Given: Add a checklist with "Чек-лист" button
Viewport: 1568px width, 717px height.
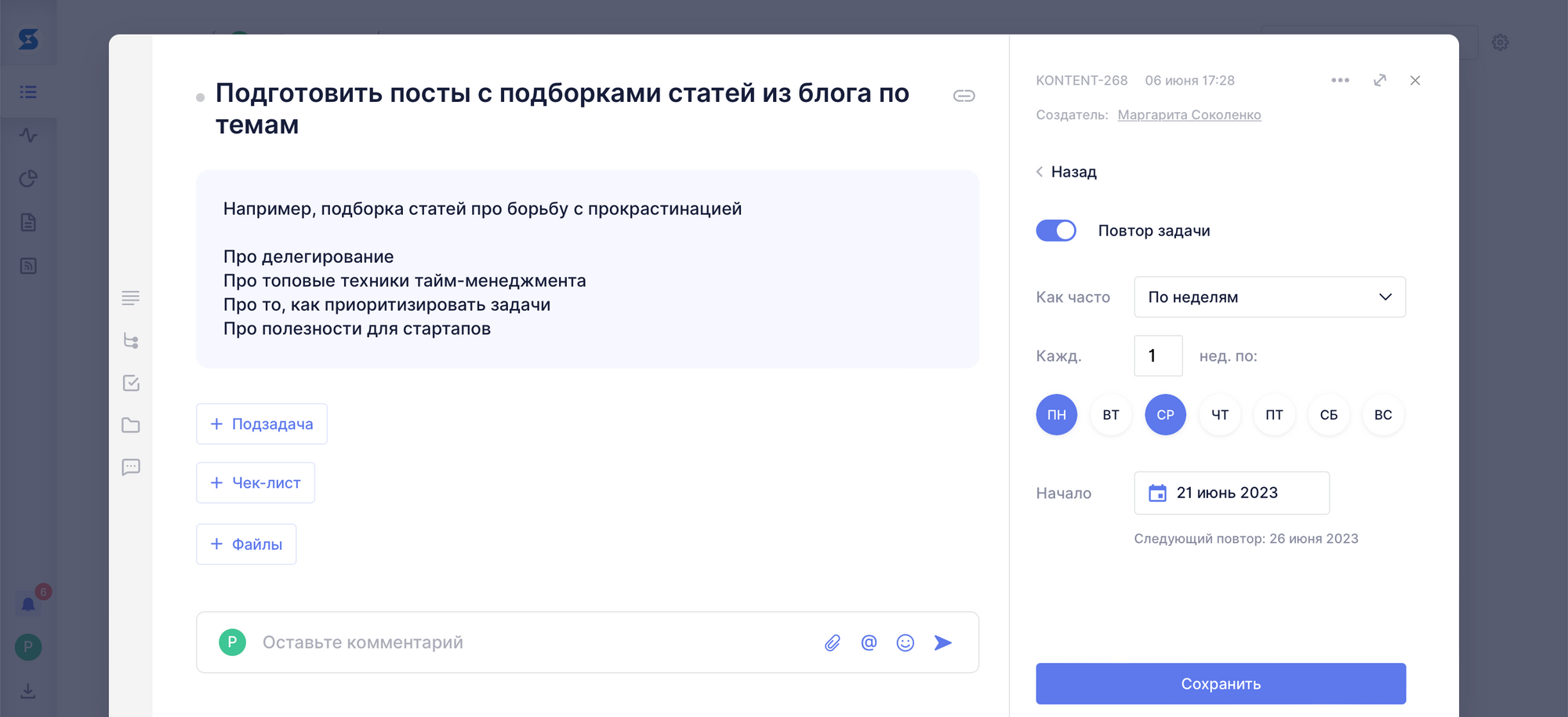Looking at the screenshot, I should tap(255, 482).
